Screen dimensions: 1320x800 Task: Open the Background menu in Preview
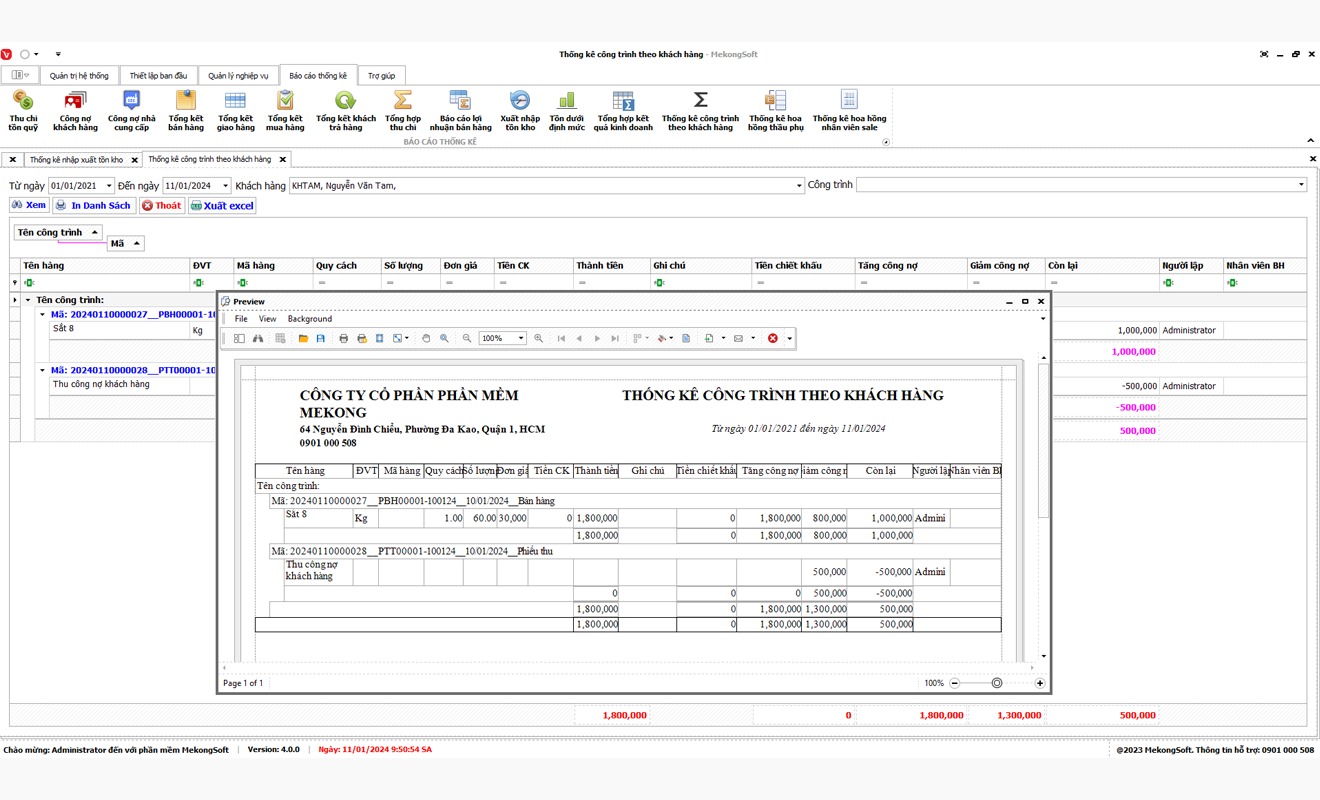pos(309,319)
